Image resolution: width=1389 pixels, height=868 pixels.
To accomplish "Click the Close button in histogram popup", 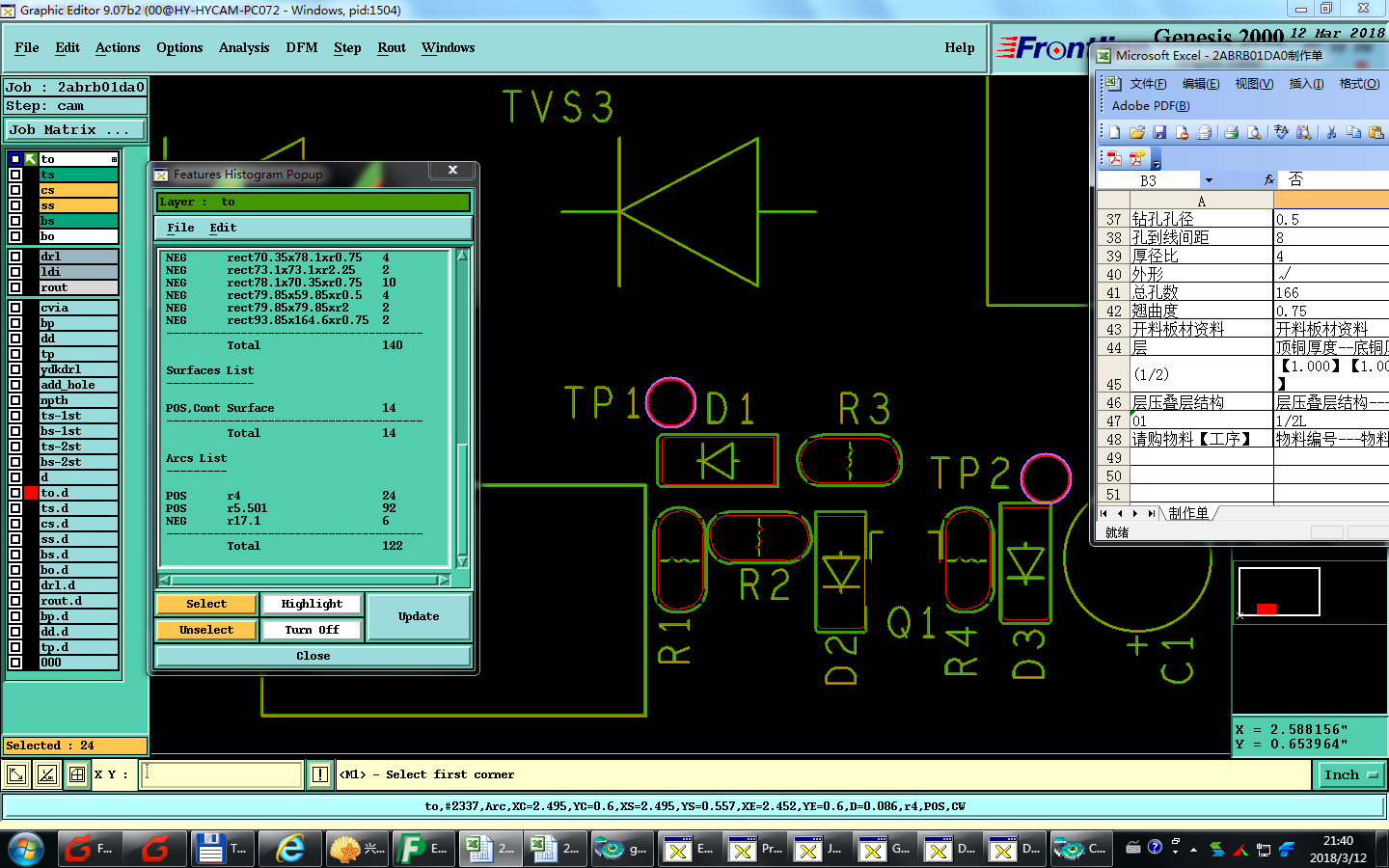I will pyautogui.click(x=313, y=656).
